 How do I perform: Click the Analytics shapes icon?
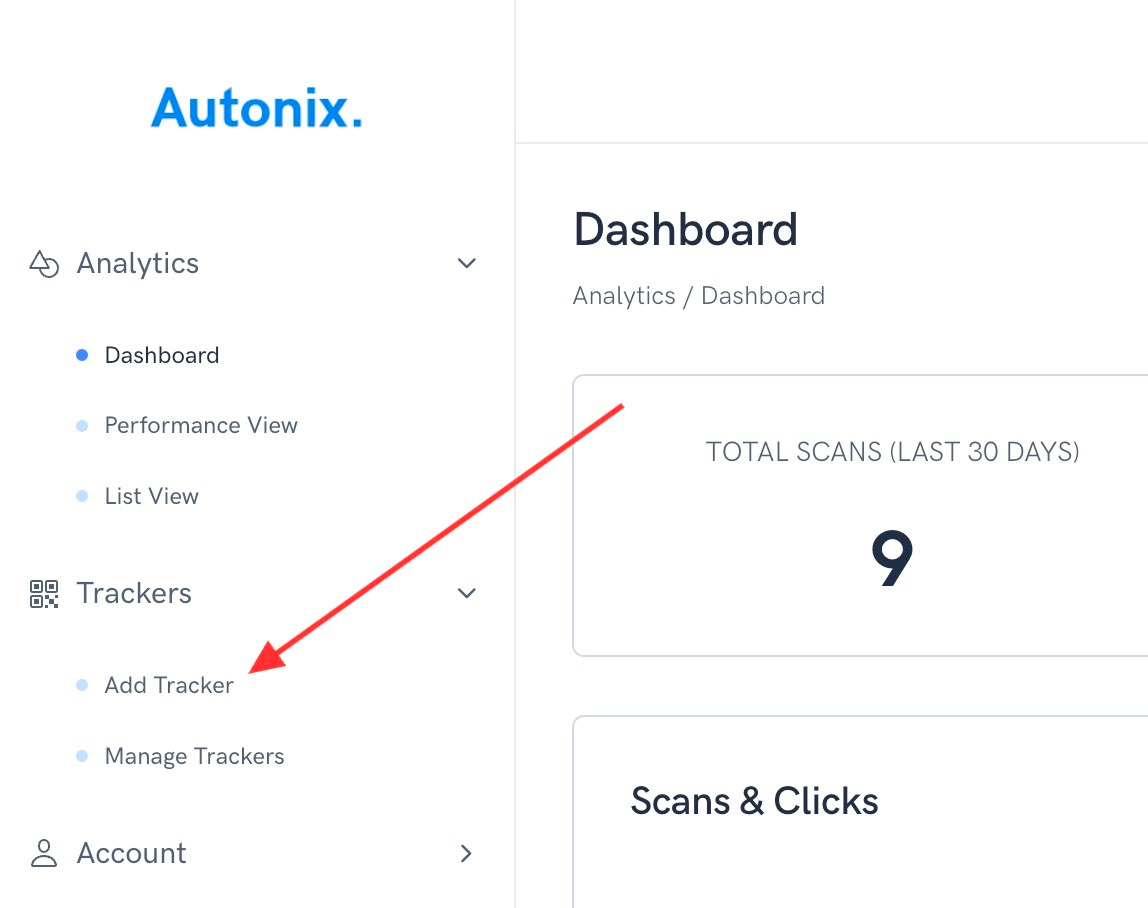[44, 264]
